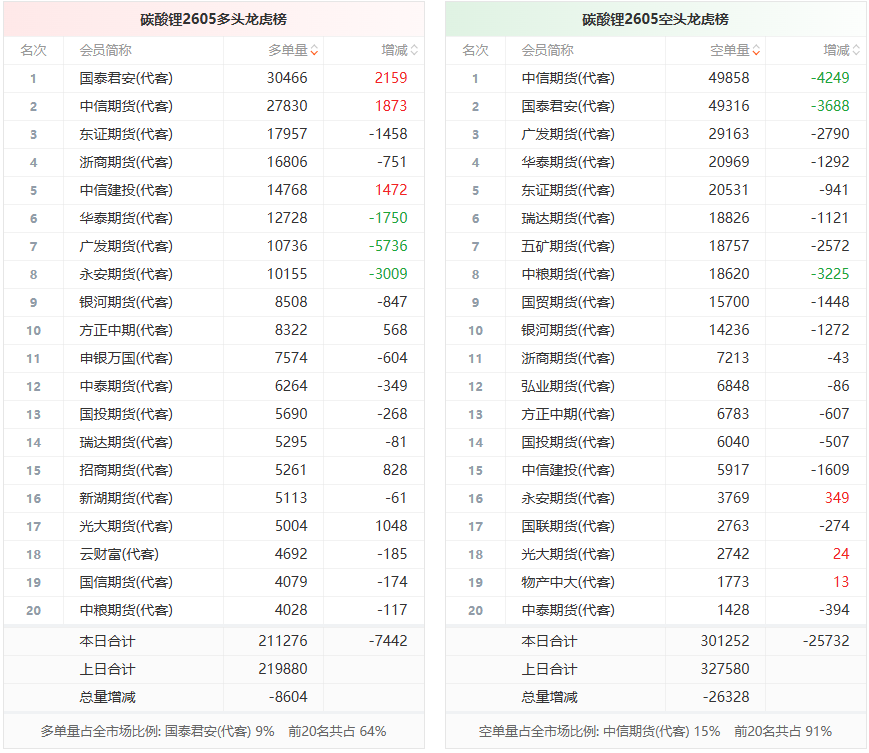Select 国泰君安(代客) in short table
The height and width of the screenshot is (753, 869).
point(568,106)
